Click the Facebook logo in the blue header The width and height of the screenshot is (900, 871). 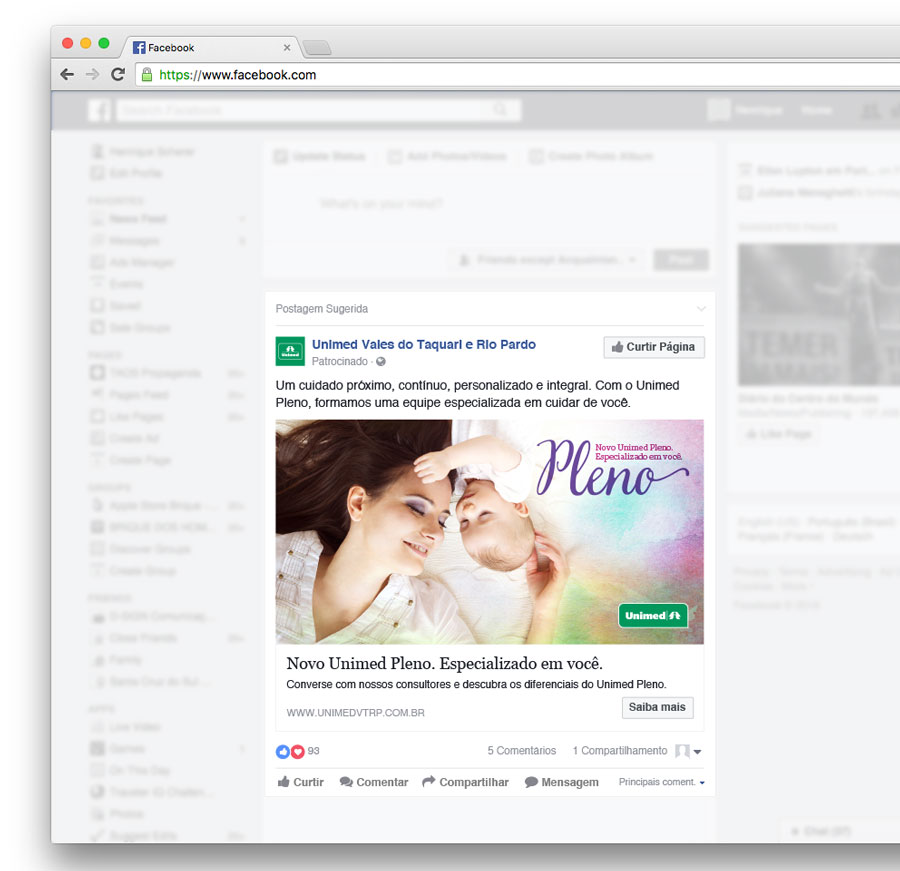pyautogui.click(x=99, y=110)
